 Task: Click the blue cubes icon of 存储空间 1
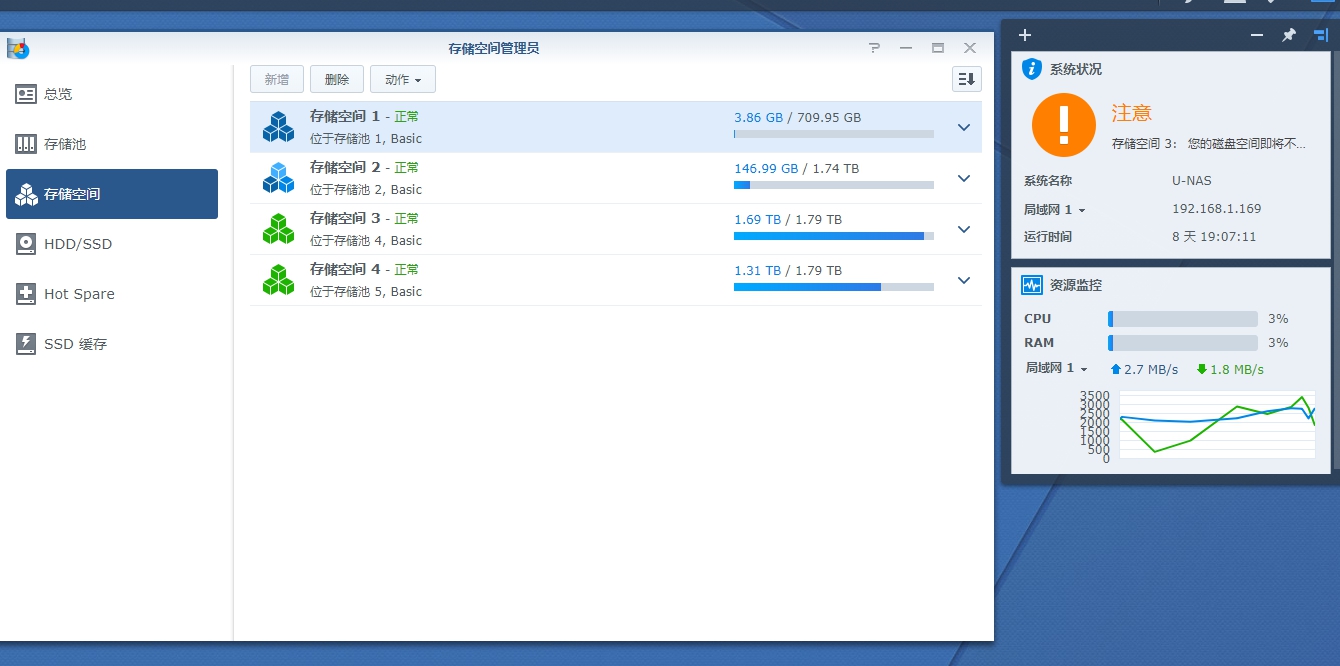coord(278,127)
